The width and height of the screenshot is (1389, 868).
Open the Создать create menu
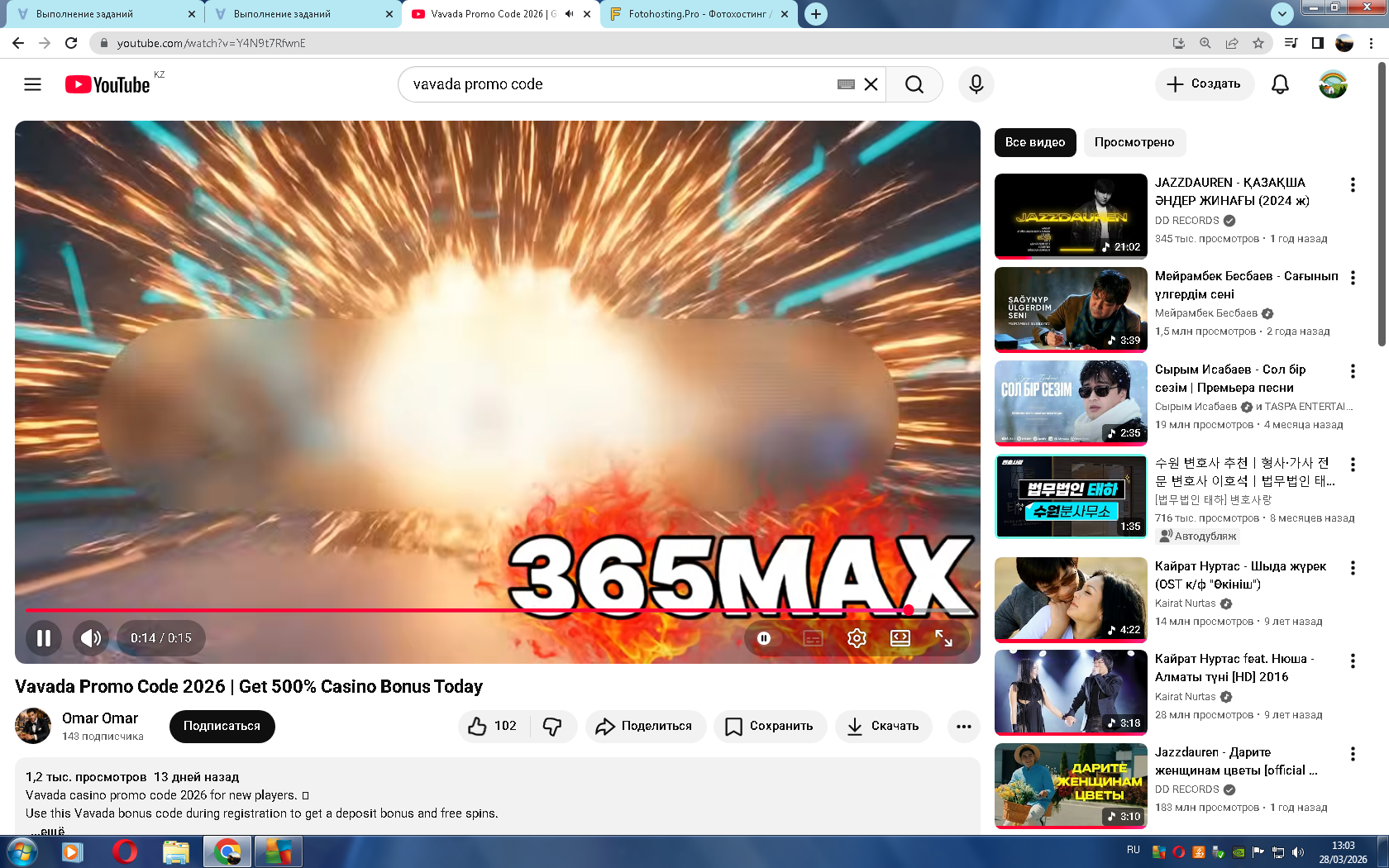coord(1204,84)
